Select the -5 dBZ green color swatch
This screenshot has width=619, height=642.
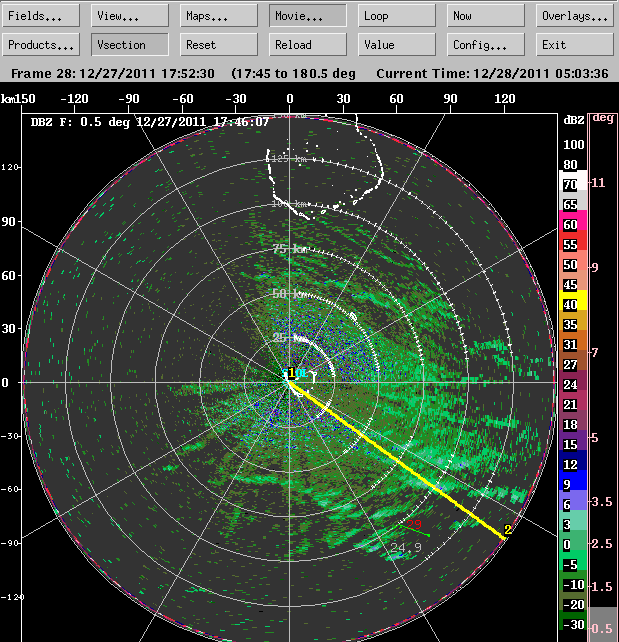573,561
